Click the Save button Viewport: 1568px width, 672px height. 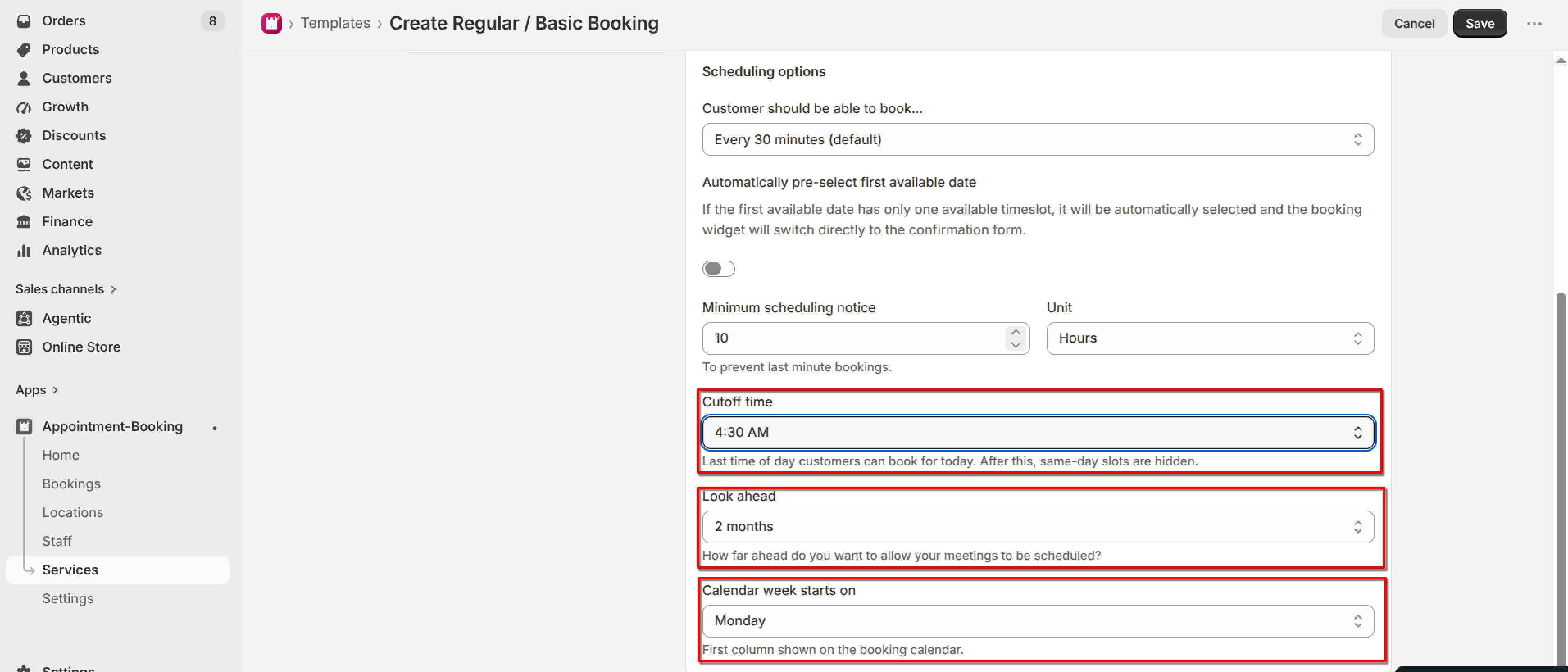click(1479, 23)
